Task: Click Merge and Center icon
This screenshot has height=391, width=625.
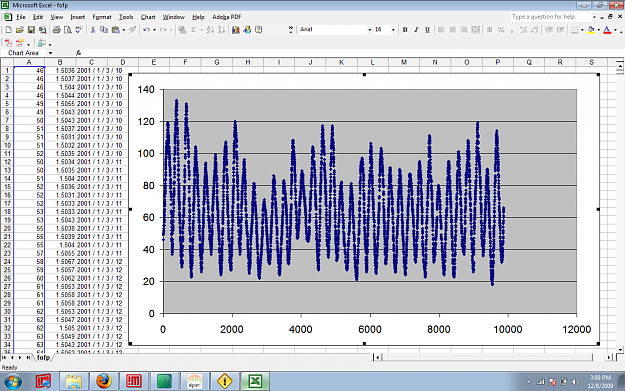Action: pyautogui.click(x=476, y=30)
